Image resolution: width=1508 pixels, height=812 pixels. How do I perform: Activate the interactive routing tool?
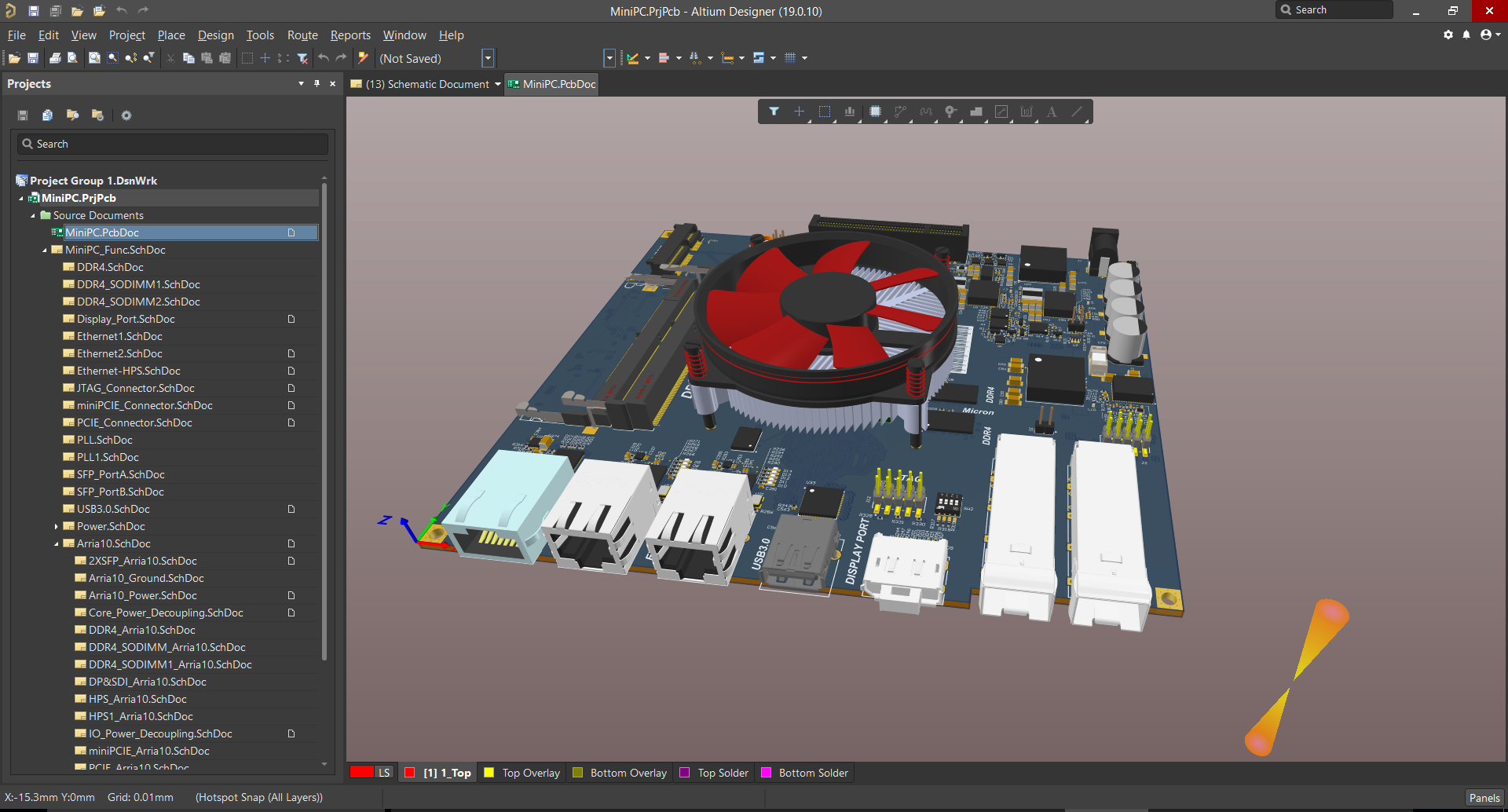tap(900, 112)
